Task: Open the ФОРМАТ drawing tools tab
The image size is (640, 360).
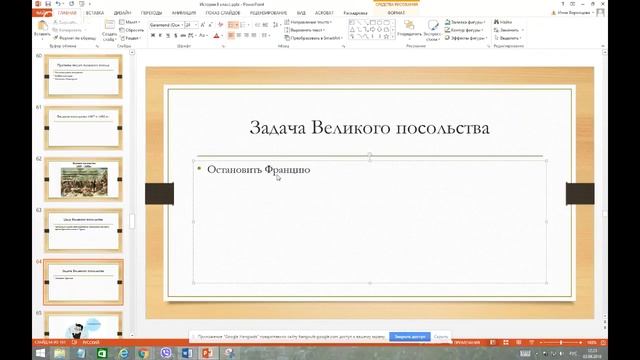Action: point(396,13)
